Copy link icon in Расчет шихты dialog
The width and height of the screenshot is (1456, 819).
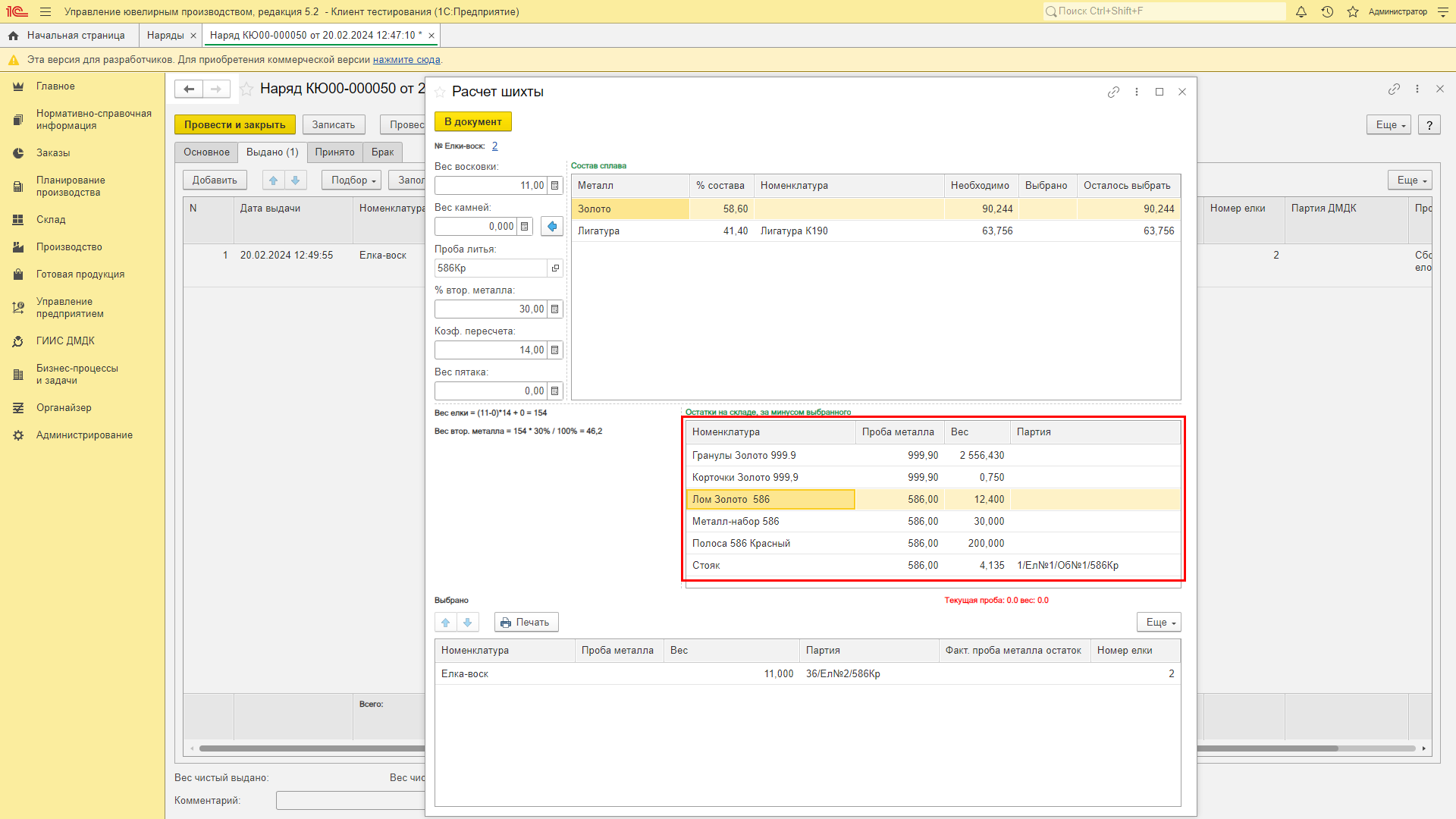1113,92
